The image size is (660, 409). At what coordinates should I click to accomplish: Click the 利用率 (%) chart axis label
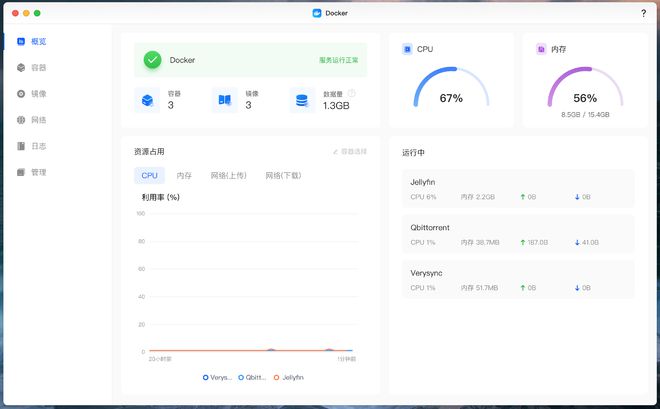tap(160, 197)
